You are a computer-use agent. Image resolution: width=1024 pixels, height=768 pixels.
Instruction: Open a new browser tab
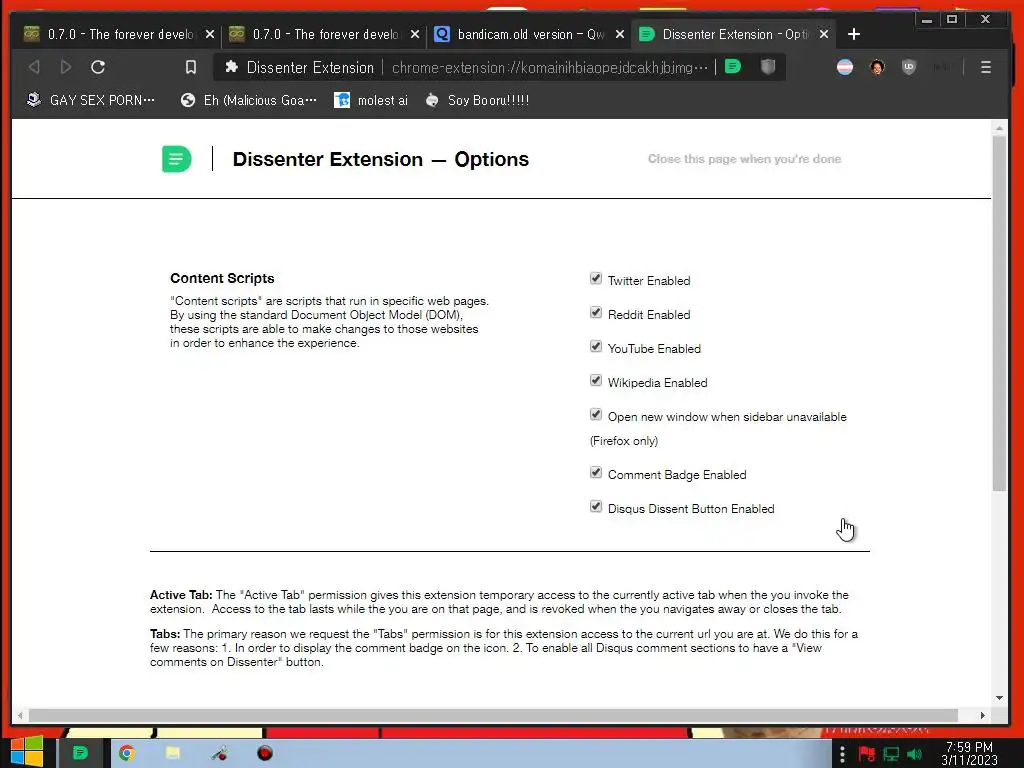point(854,34)
